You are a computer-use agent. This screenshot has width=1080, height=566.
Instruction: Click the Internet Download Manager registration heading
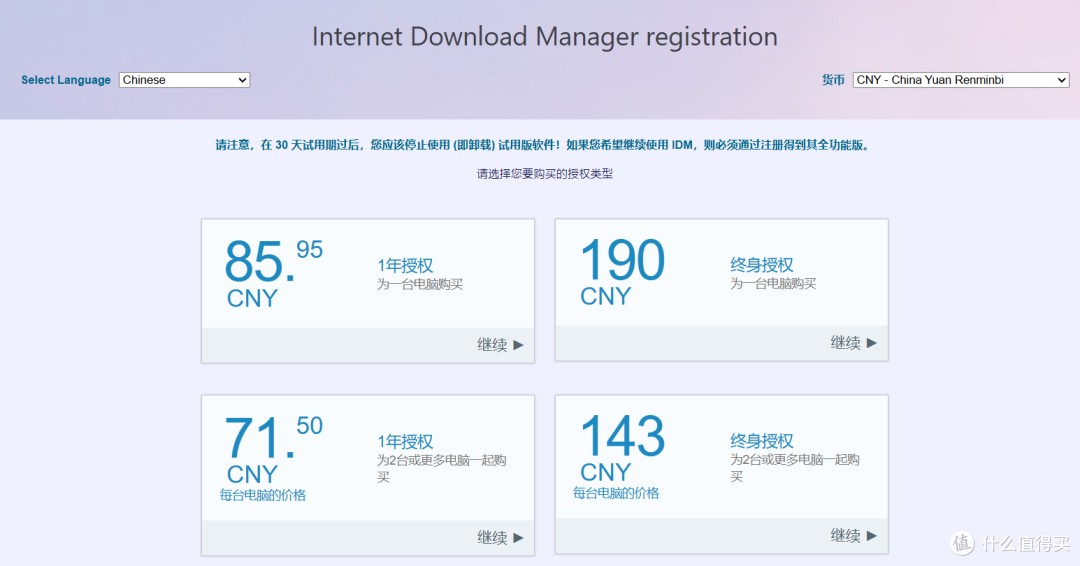click(545, 36)
